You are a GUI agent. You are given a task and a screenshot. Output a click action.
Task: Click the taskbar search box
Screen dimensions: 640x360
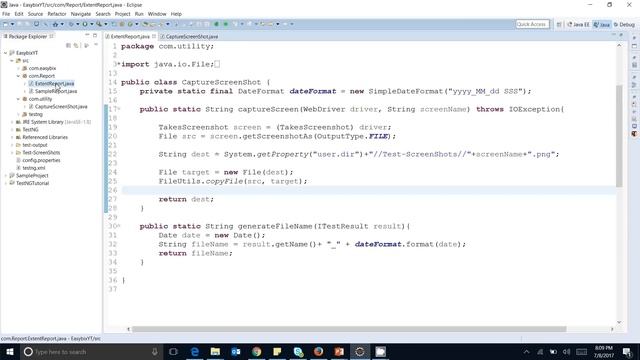pyautogui.click(x=91, y=351)
